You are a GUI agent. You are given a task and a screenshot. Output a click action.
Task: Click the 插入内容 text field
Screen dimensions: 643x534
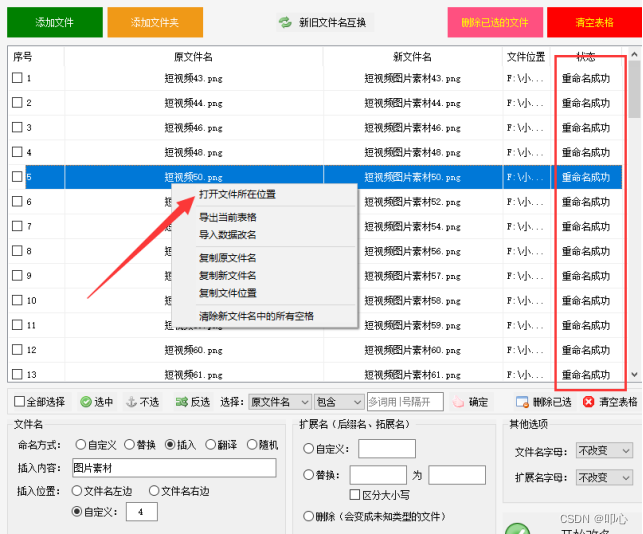pyautogui.click(x=174, y=468)
